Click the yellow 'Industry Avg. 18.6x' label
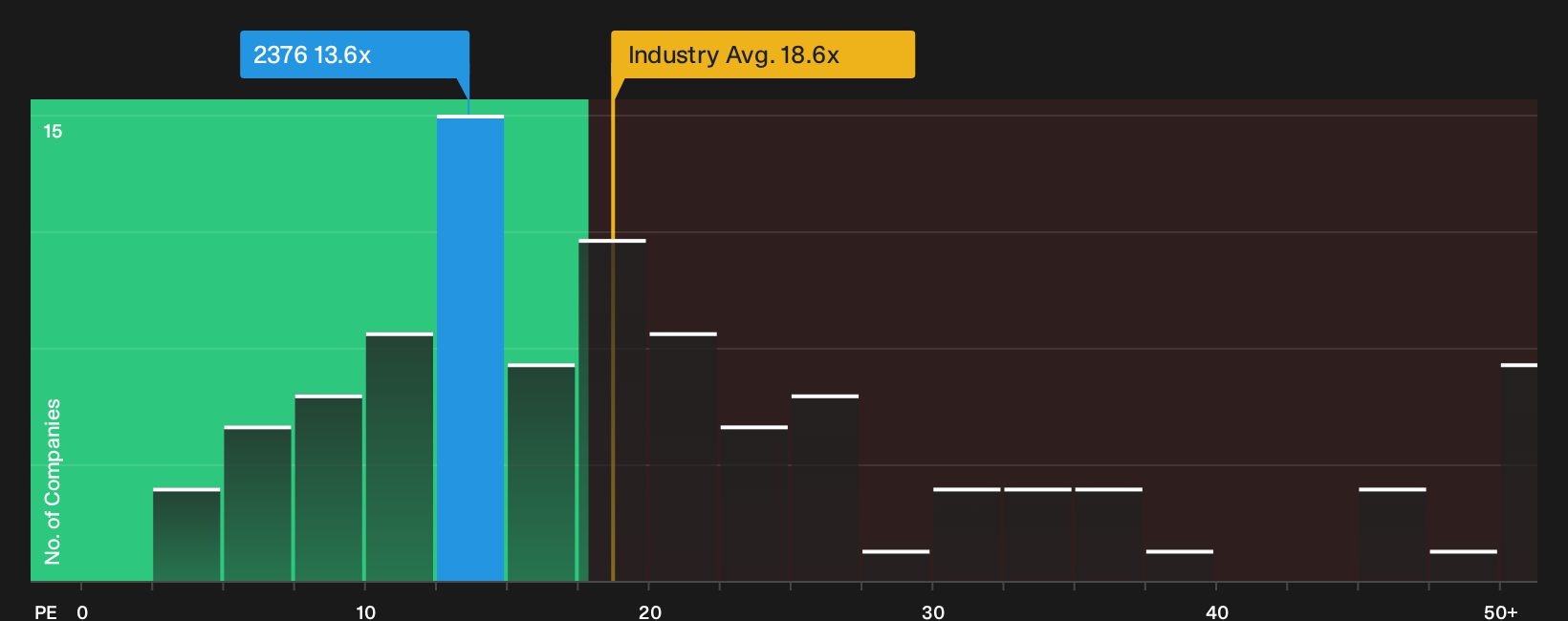 [x=763, y=54]
